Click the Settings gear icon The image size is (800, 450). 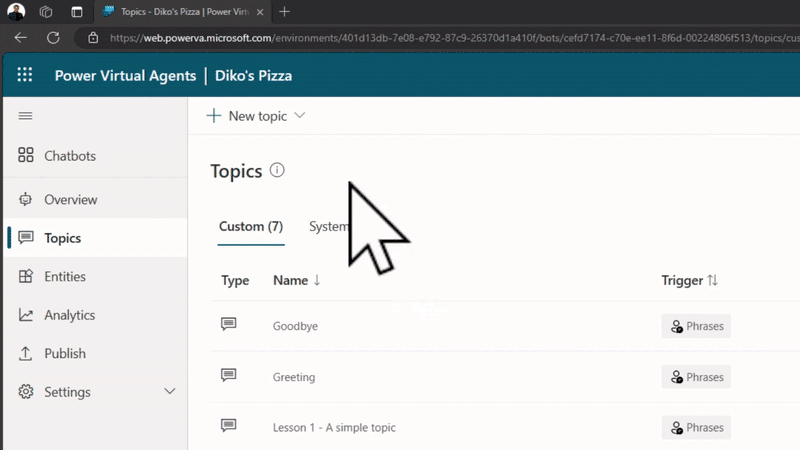point(26,391)
